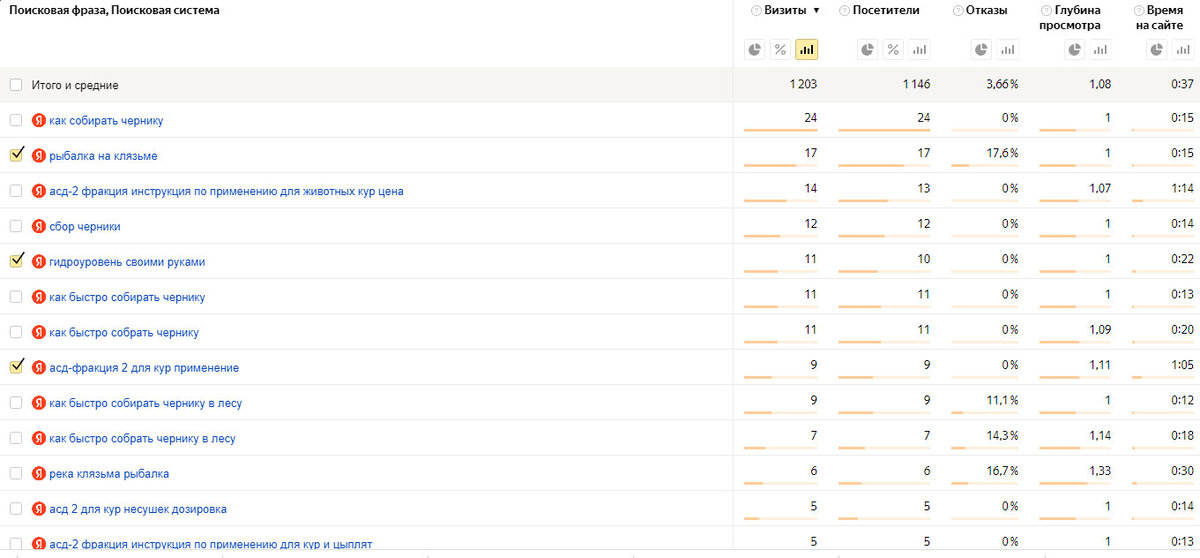Click the bounce value '17,6 %' for 'рыбалка на клязьме'

(x=1003, y=153)
